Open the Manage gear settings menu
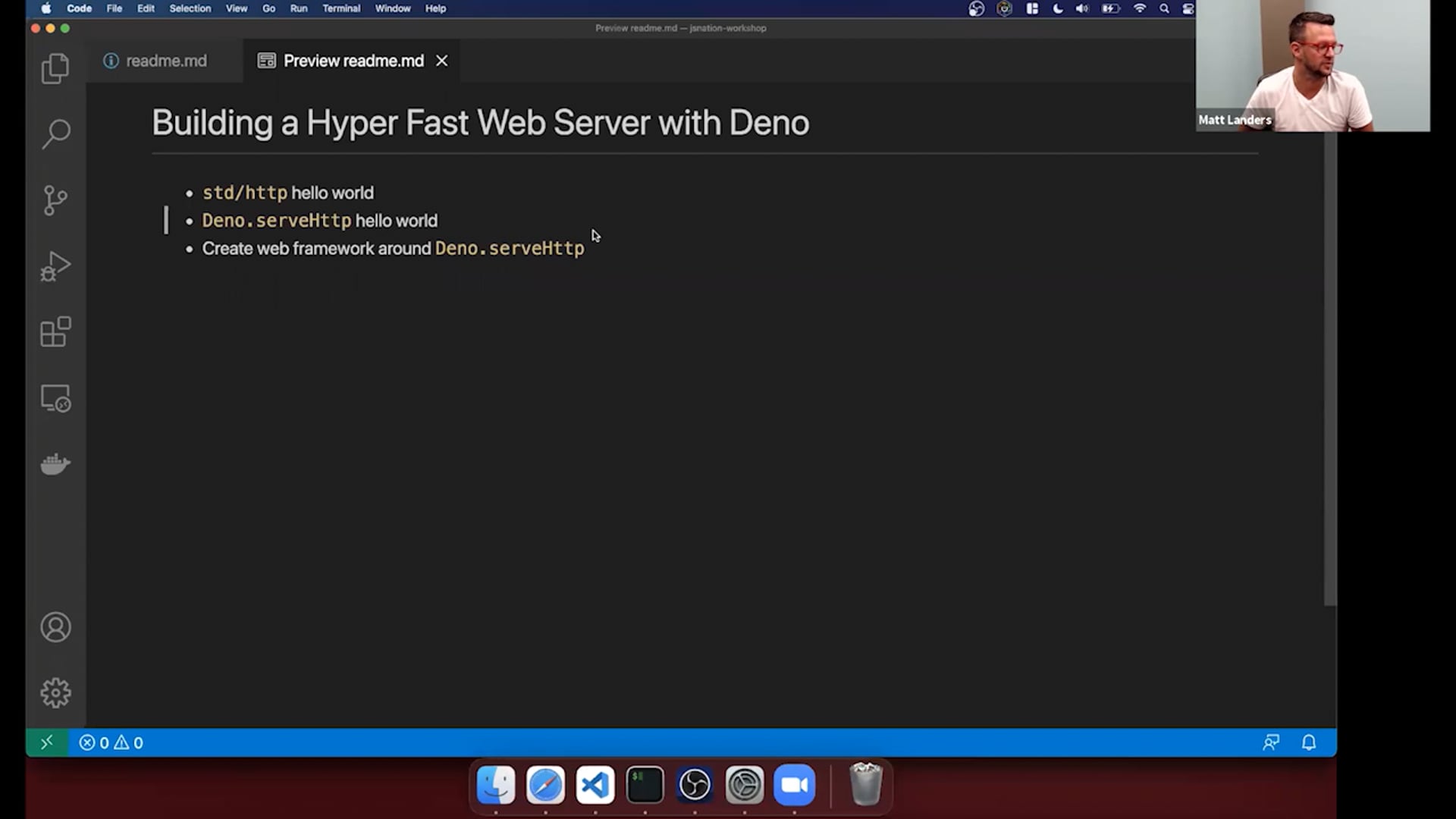The width and height of the screenshot is (1456, 819). pos(55,693)
